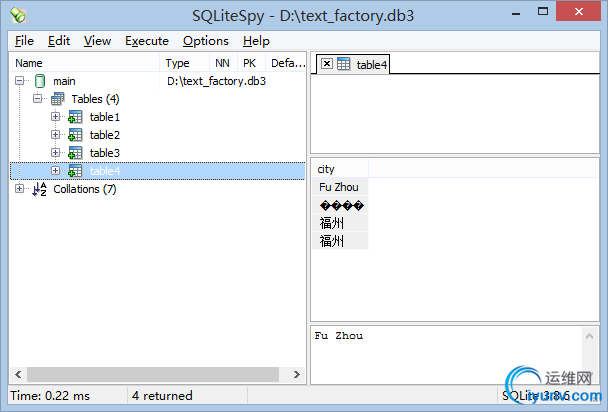Click the city column header in results
Image resolution: width=608 pixels, height=412 pixels.
click(340, 169)
